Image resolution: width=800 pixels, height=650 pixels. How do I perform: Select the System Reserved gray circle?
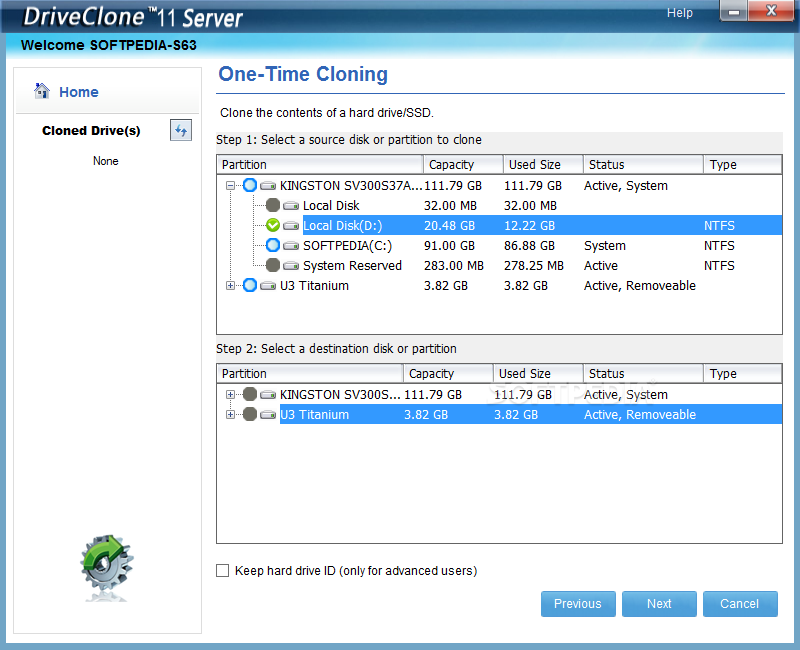coord(273,265)
